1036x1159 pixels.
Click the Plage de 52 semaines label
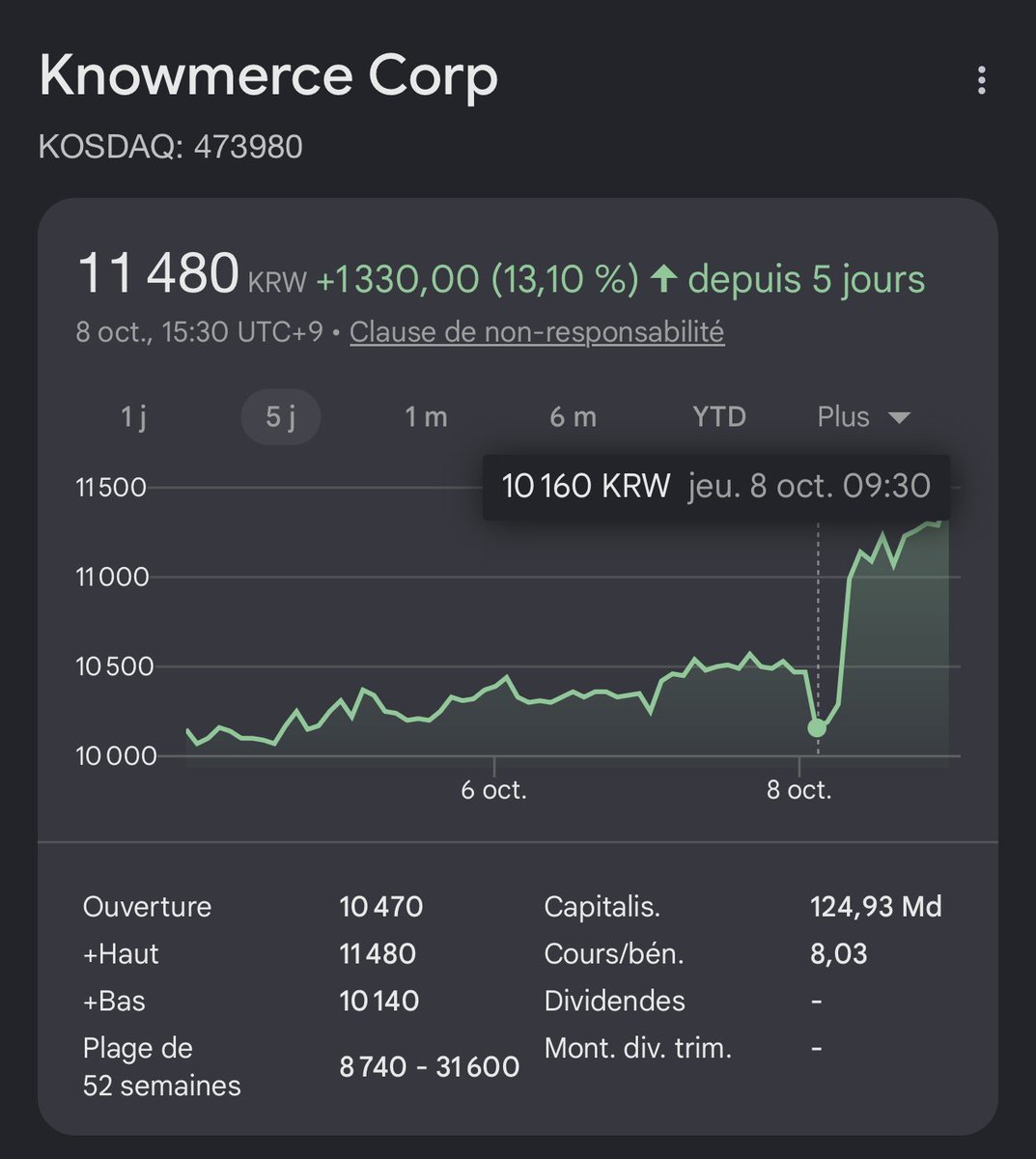162,1067
